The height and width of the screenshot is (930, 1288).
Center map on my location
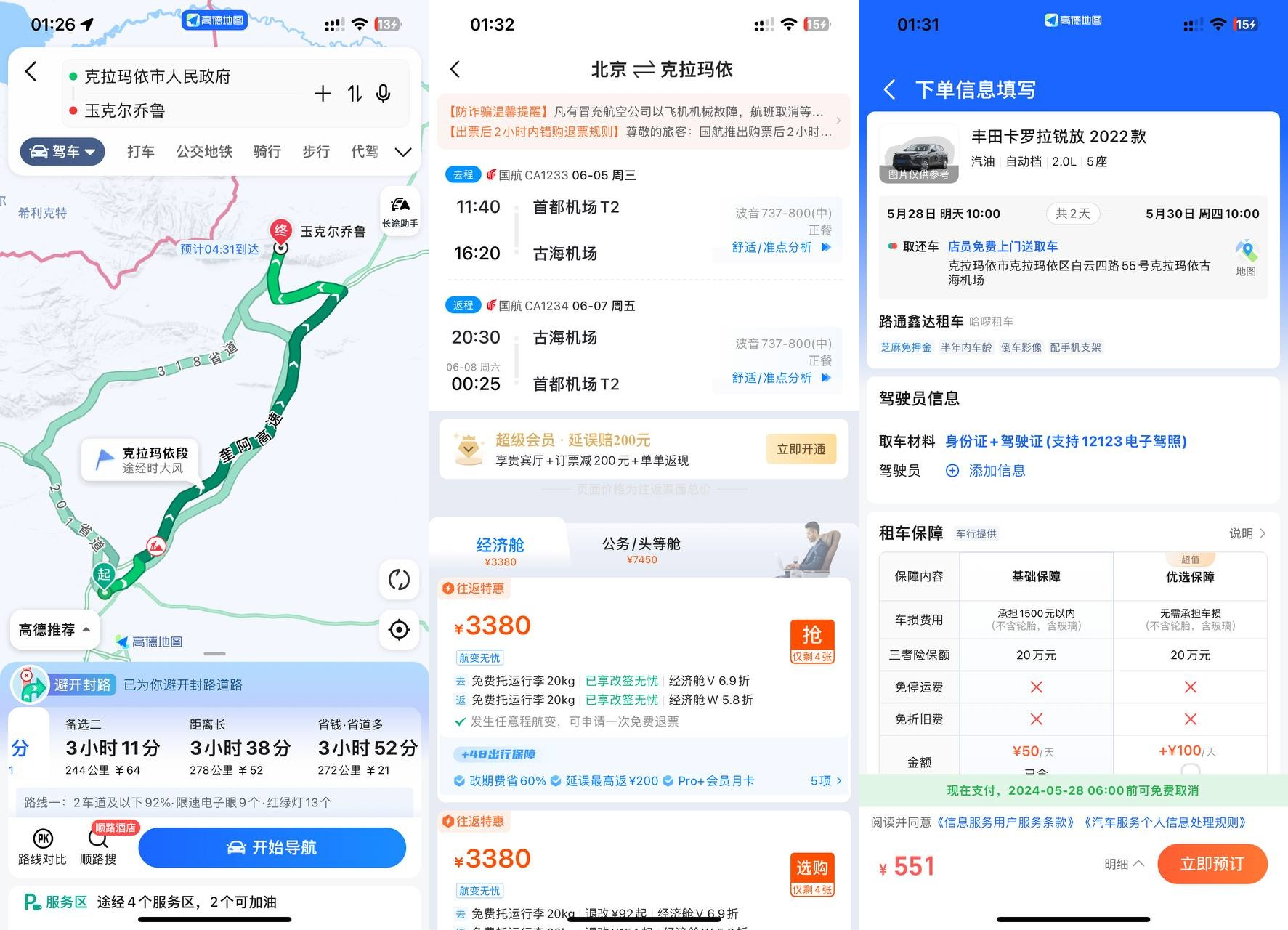tap(399, 629)
